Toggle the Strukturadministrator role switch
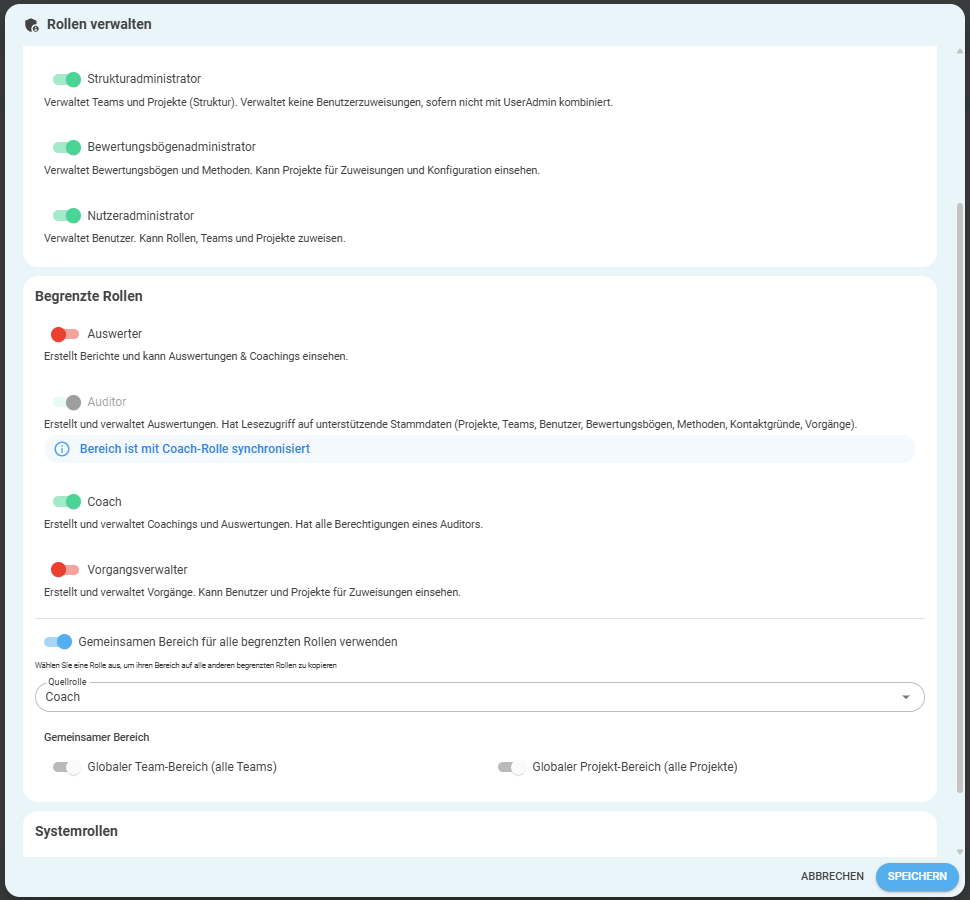The image size is (970, 900). click(x=67, y=79)
